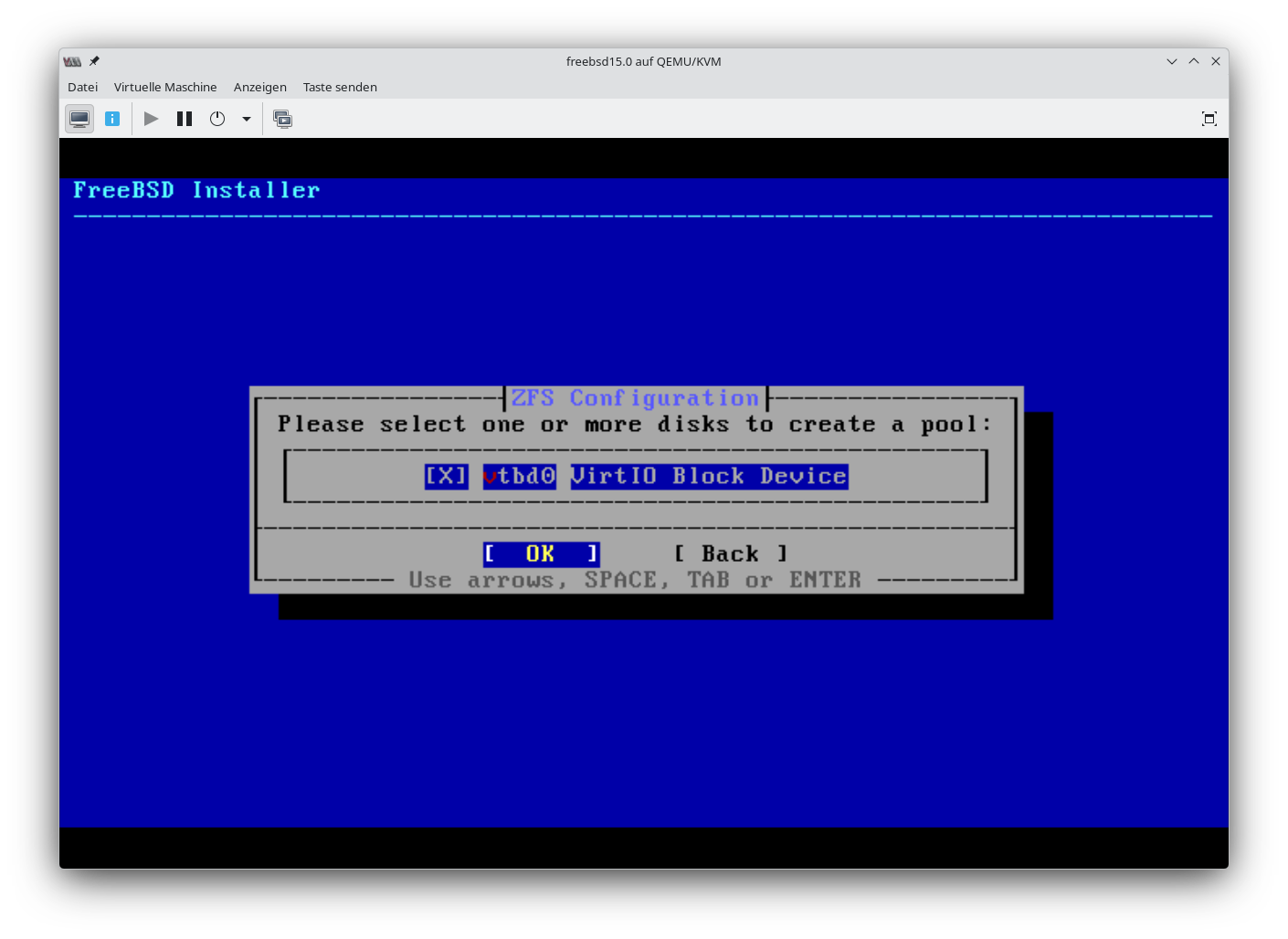Select the VirtIO Block Device entry

[x=709, y=476]
